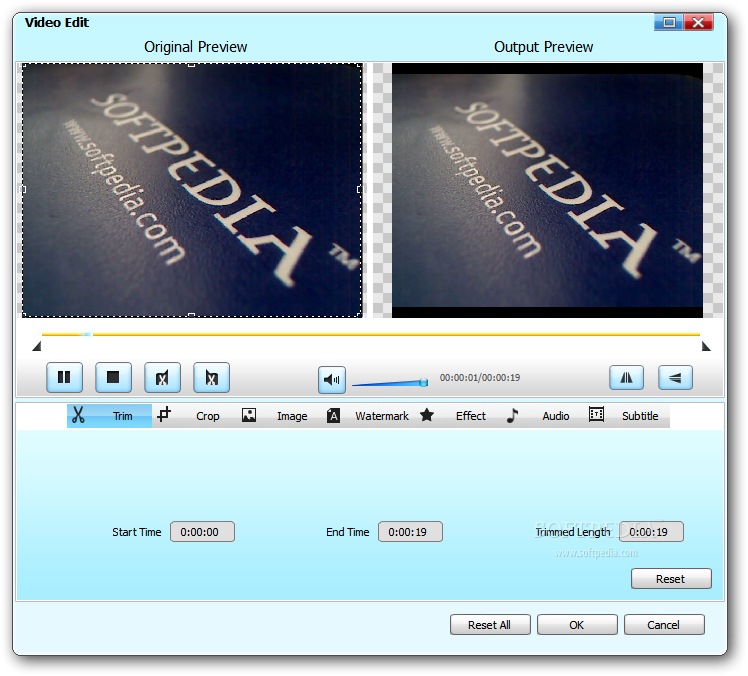The image size is (748, 676).
Task: Switch to the Audio tab
Action: [x=540, y=416]
